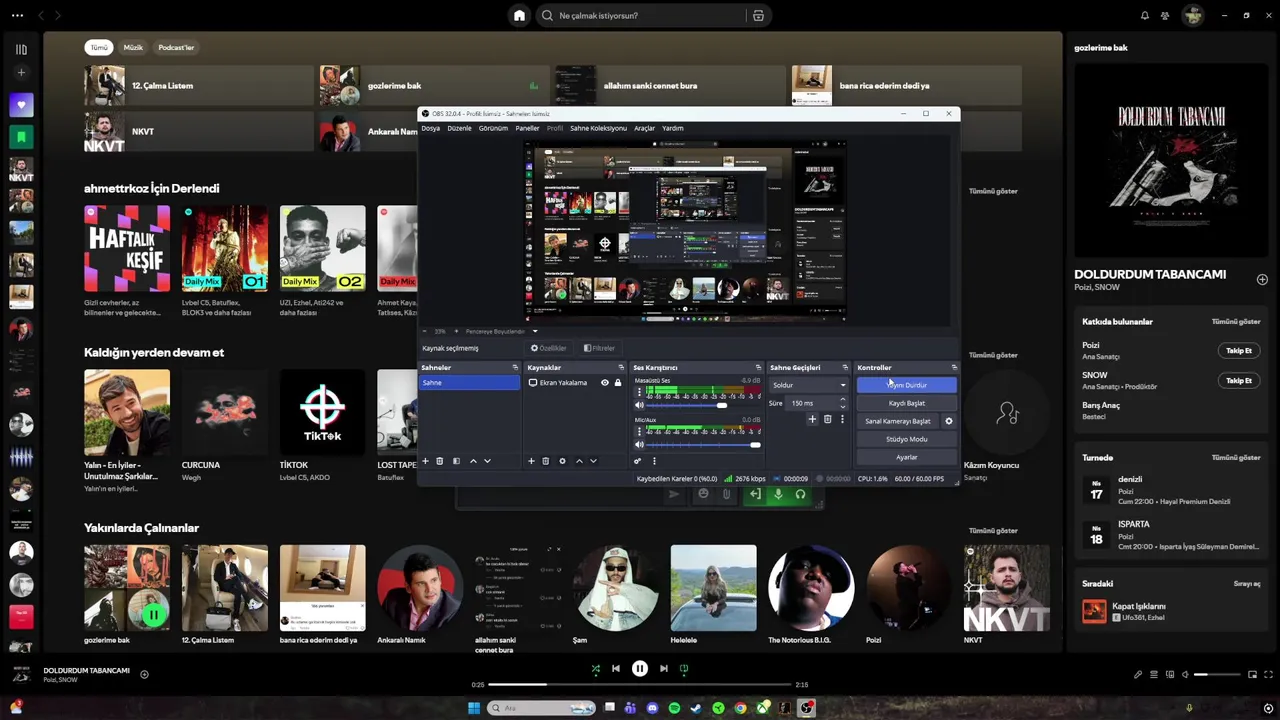Pause Spotify playback
The image size is (1280, 720).
point(640,668)
